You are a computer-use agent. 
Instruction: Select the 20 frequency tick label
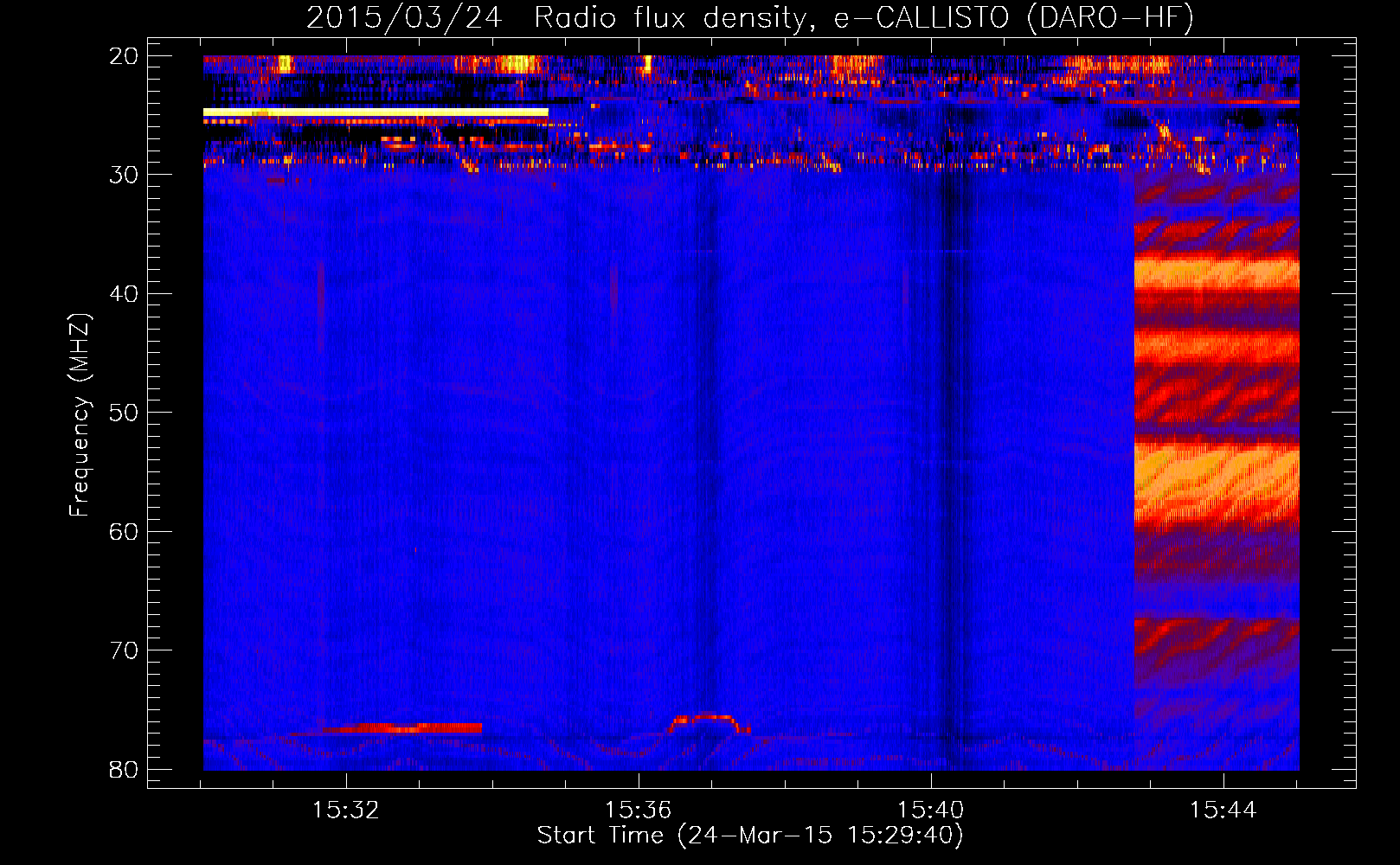pos(124,56)
